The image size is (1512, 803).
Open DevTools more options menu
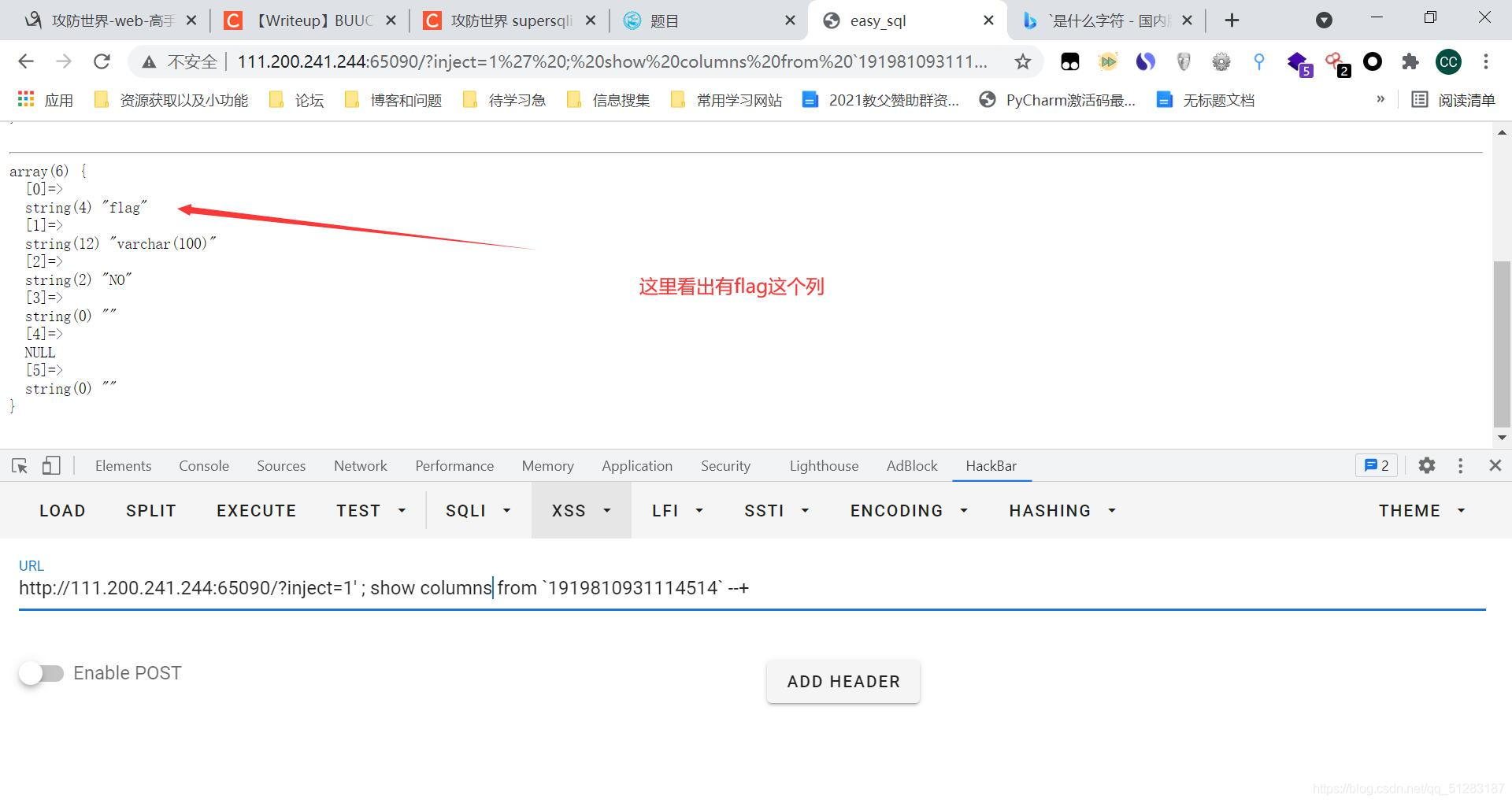1460,465
